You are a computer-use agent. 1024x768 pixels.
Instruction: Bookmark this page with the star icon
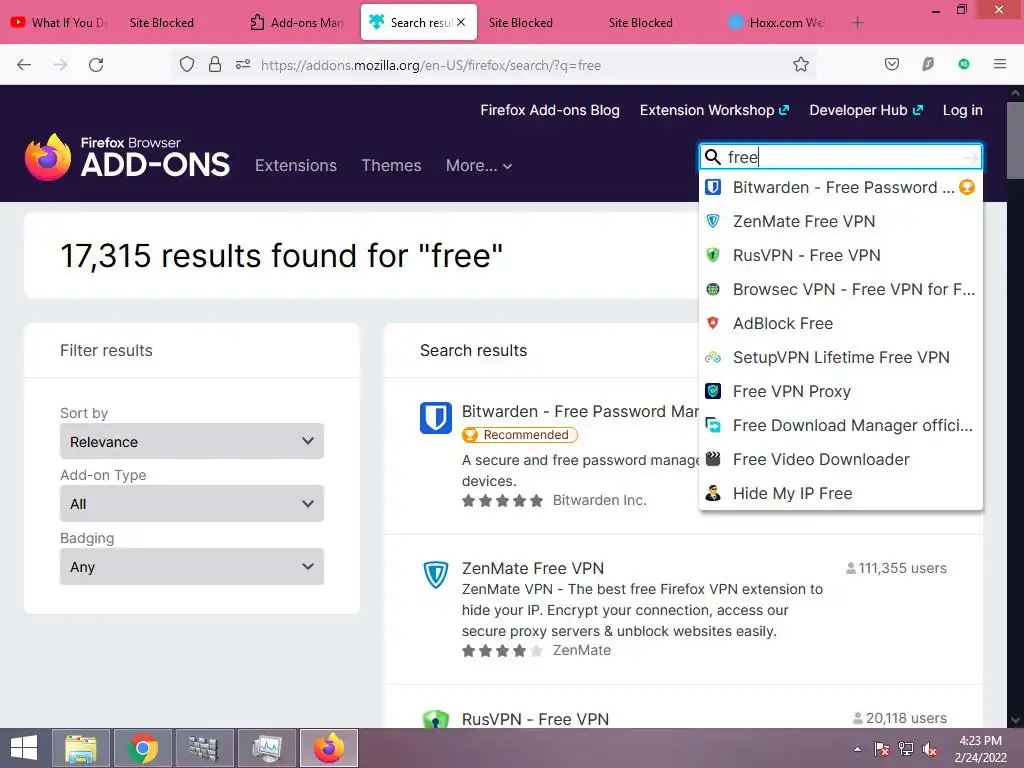click(801, 65)
